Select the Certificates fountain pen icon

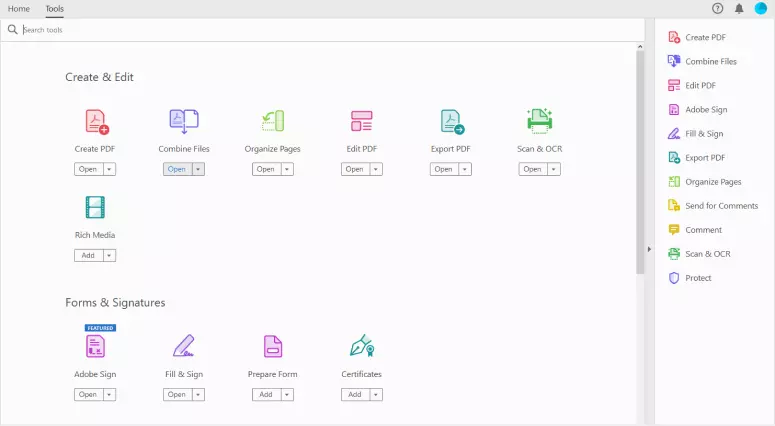coord(362,345)
